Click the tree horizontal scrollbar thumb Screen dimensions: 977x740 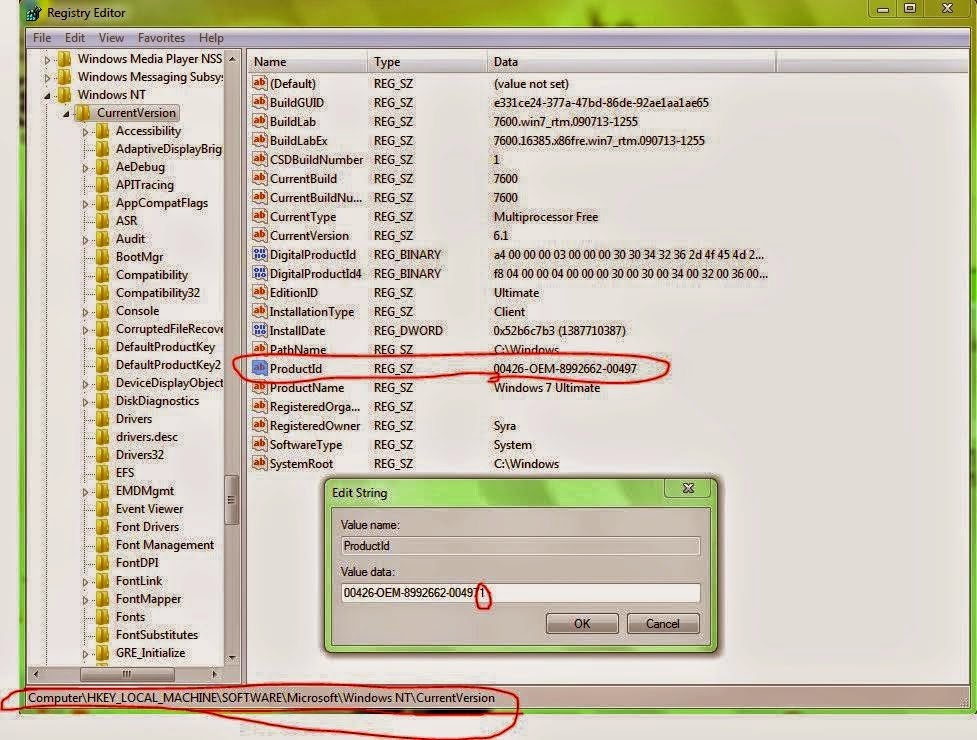point(127,674)
